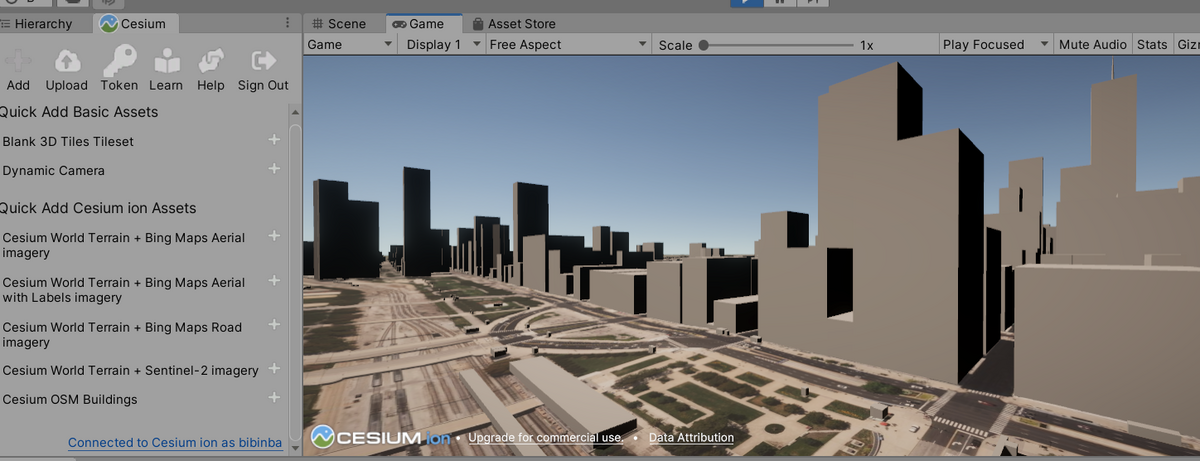Switch to the Hierarchy tab
This screenshot has height=461, width=1200.
pos(38,23)
